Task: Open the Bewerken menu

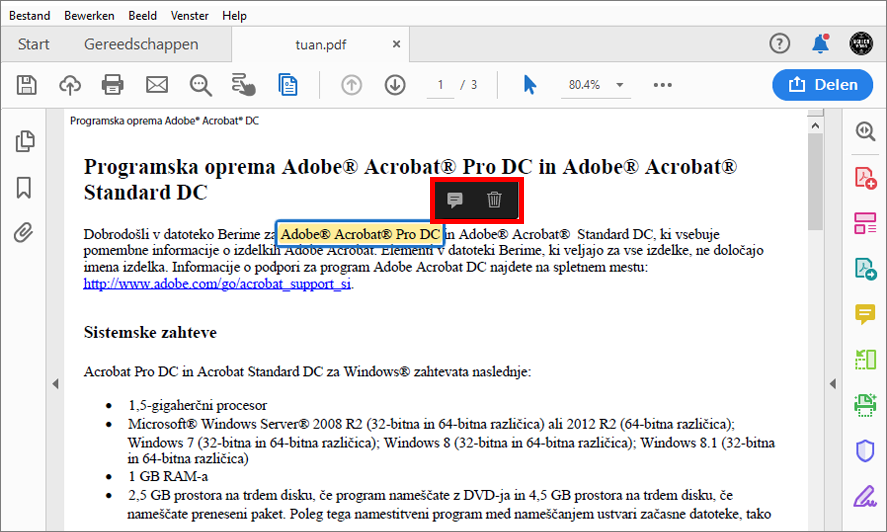Action: click(89, 15)
